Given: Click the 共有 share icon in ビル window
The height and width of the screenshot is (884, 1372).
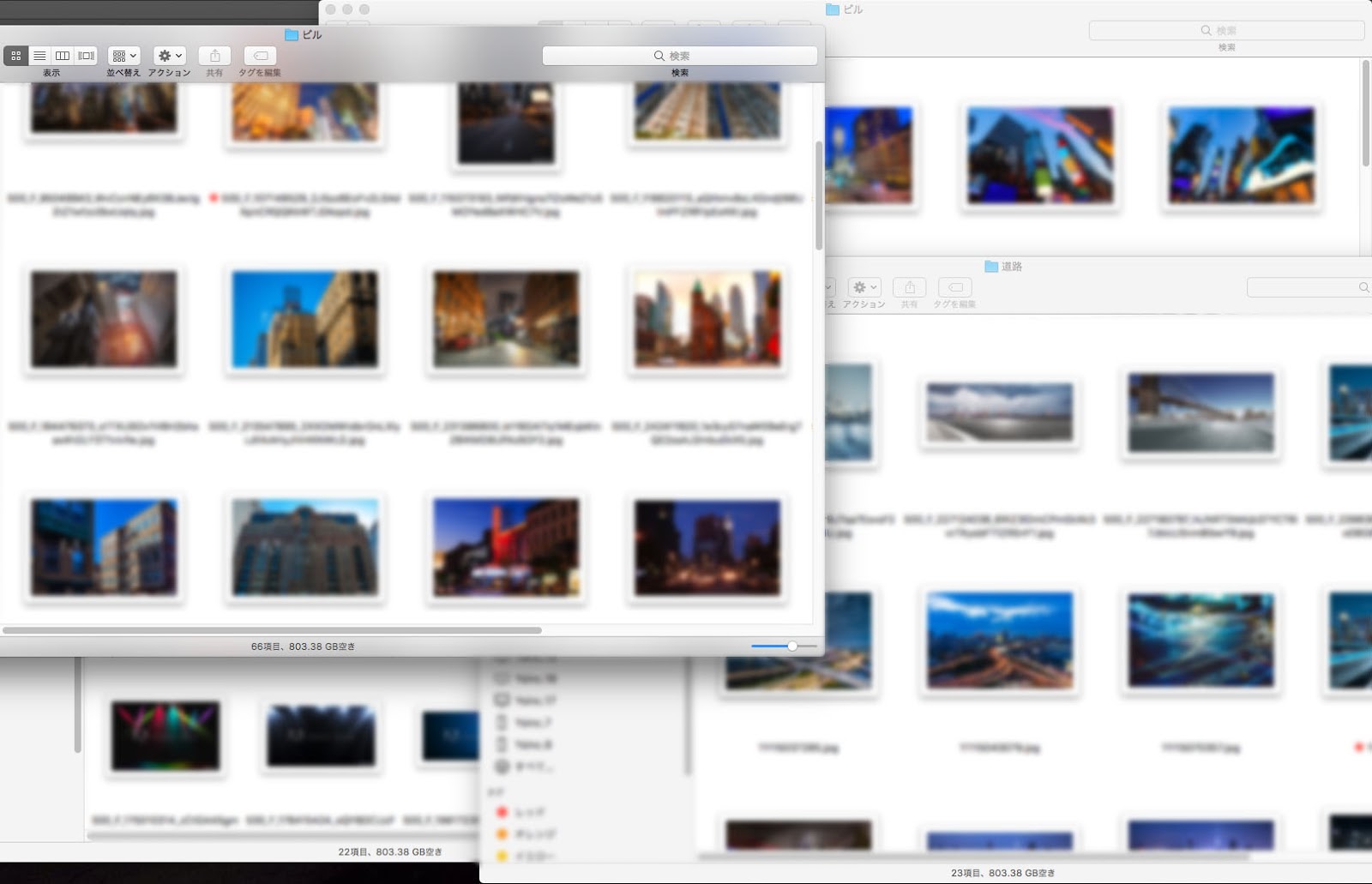Looking at the screenshot, I should [x=214, y=56].
